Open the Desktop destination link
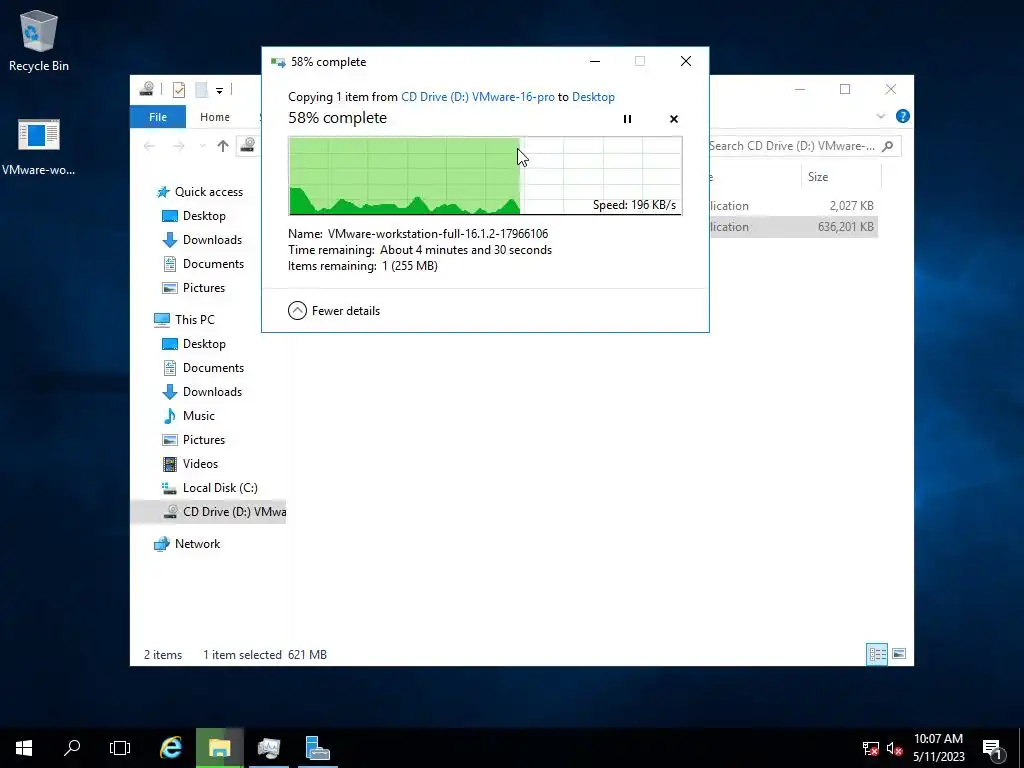This screenshot has height=768, width=1024. [593, 97]
